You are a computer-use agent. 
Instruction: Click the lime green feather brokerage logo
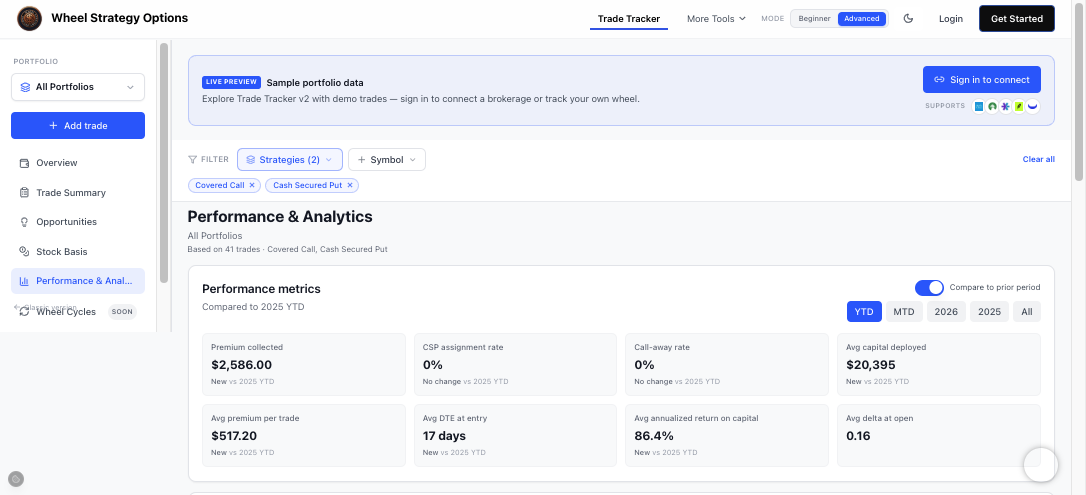1019,107
